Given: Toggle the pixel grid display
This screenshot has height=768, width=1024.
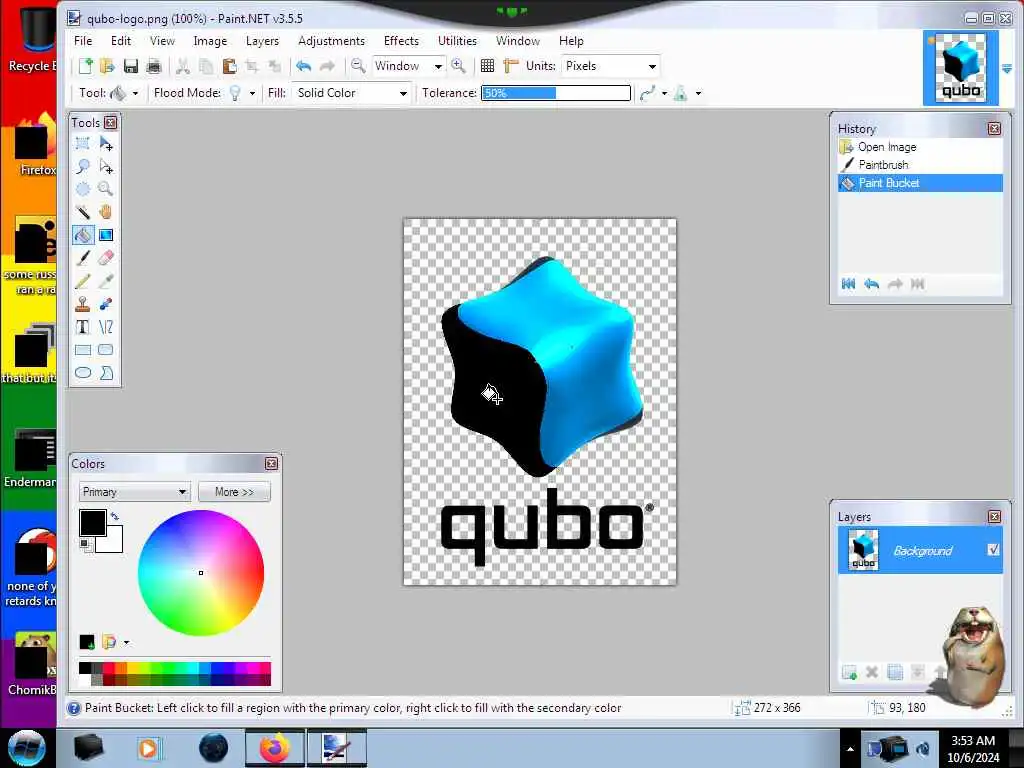Looking at the screenshot, I should coord(487,66).
